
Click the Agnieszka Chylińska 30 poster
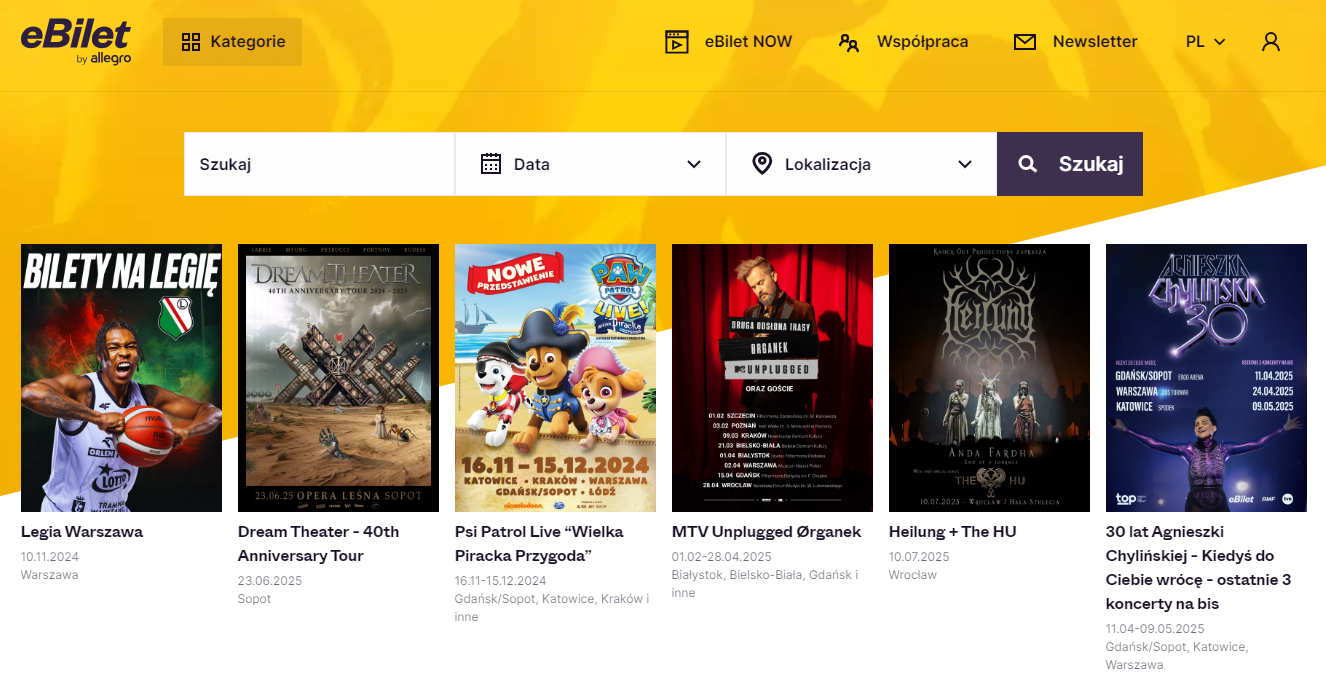1206,378
